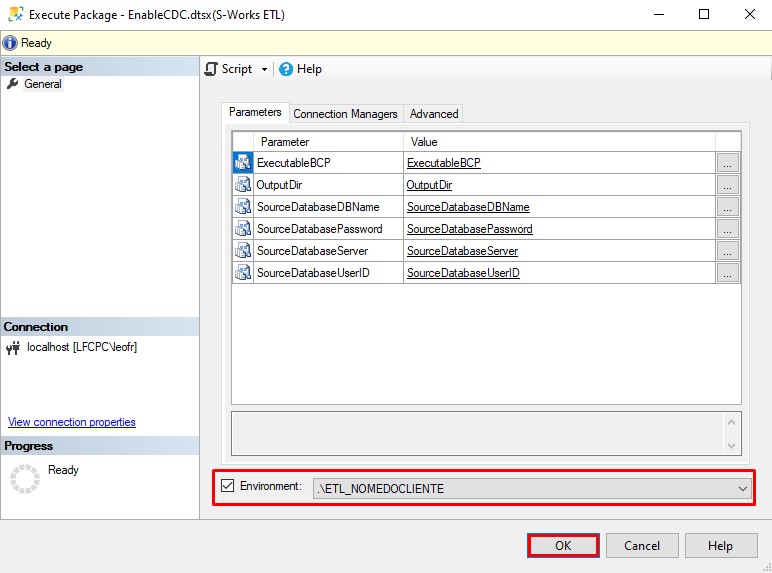Click the SourceDatabaseDBName value link
This screenshot has width=772, height=573.
(468, 207)
